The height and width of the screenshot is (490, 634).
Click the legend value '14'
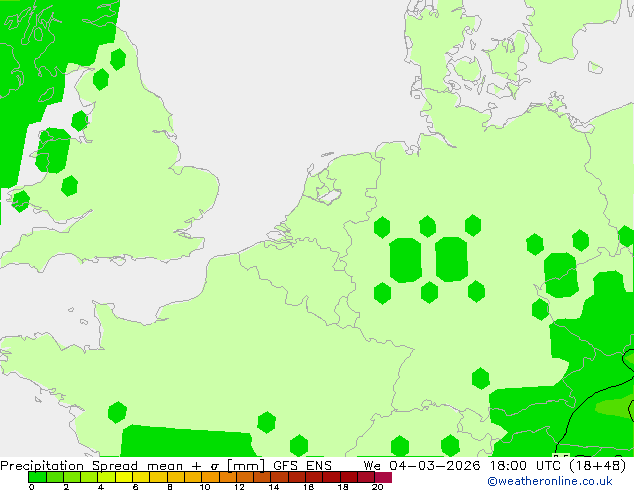pos(274,486)
